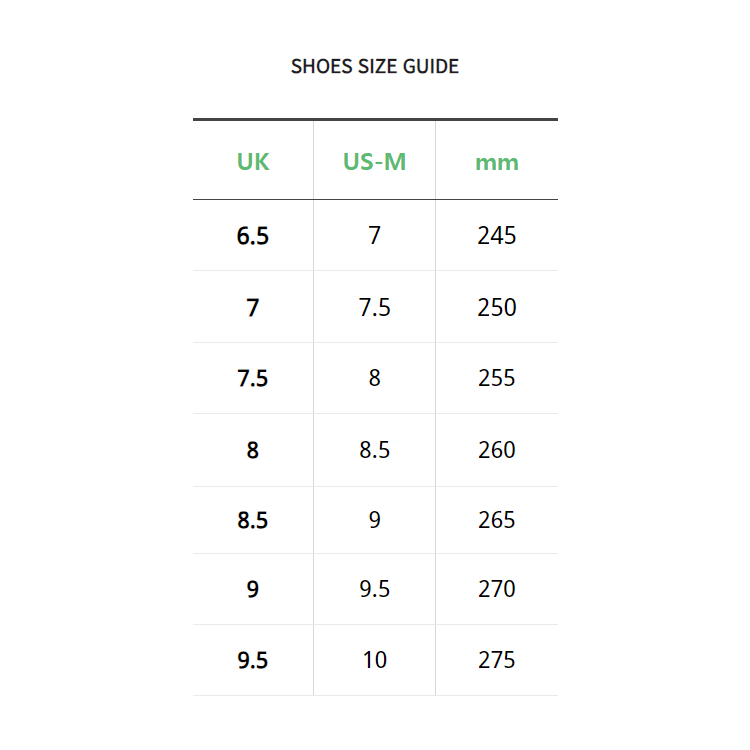The width and height of the screenshot is (750, 750).
Task: Click the SHOES SIZE GUIDE title
Action: 374,67
